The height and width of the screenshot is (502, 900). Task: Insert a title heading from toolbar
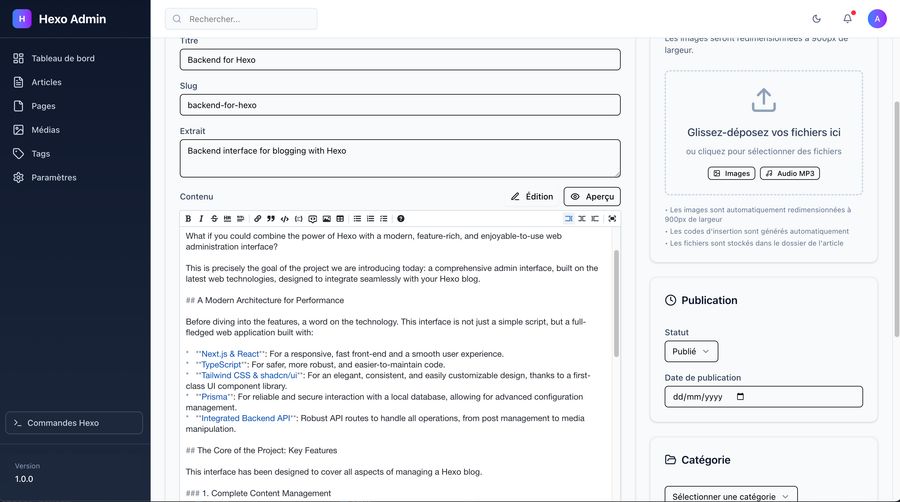click(240, 219)
